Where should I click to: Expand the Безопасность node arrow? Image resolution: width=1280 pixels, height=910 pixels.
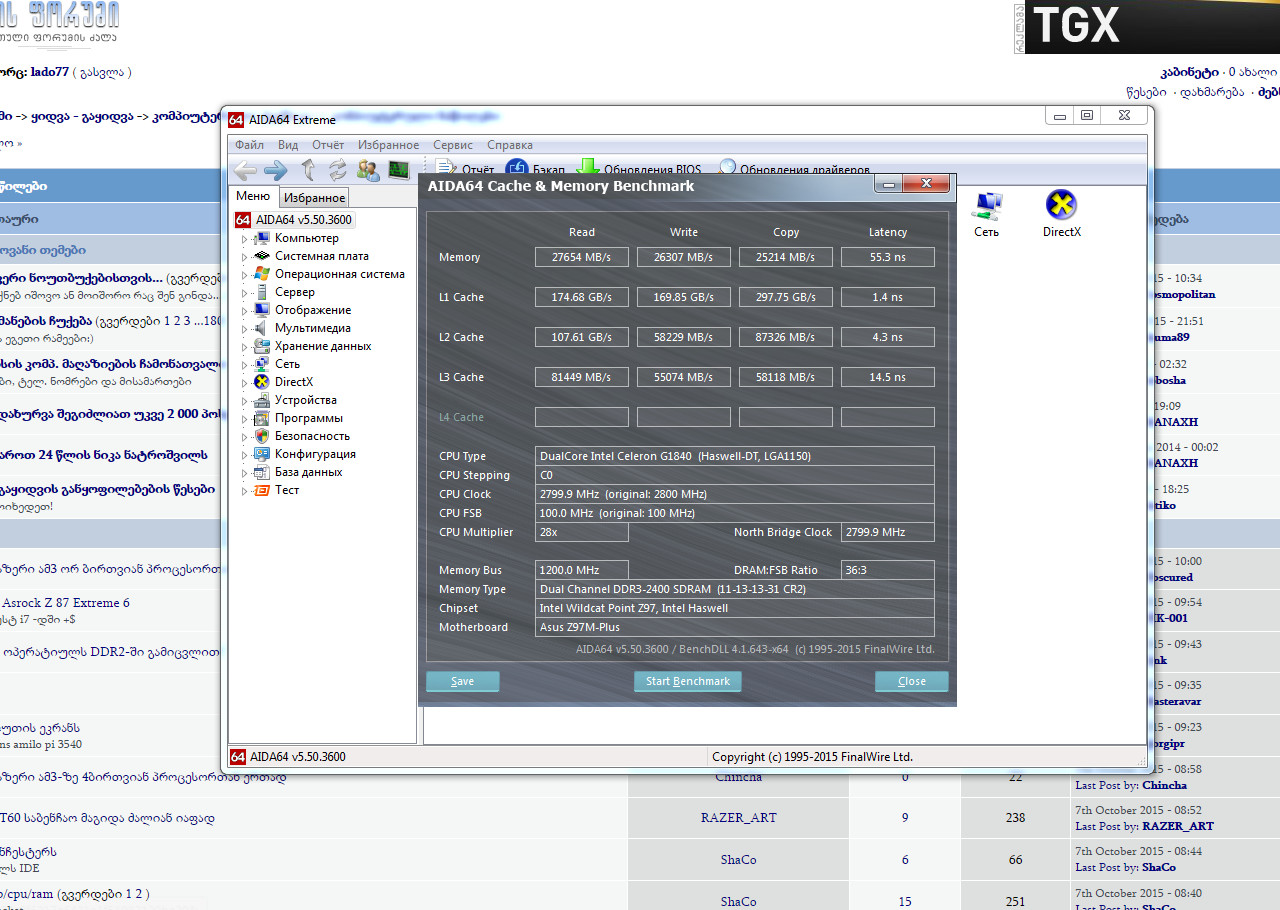(x=244, y=437)
